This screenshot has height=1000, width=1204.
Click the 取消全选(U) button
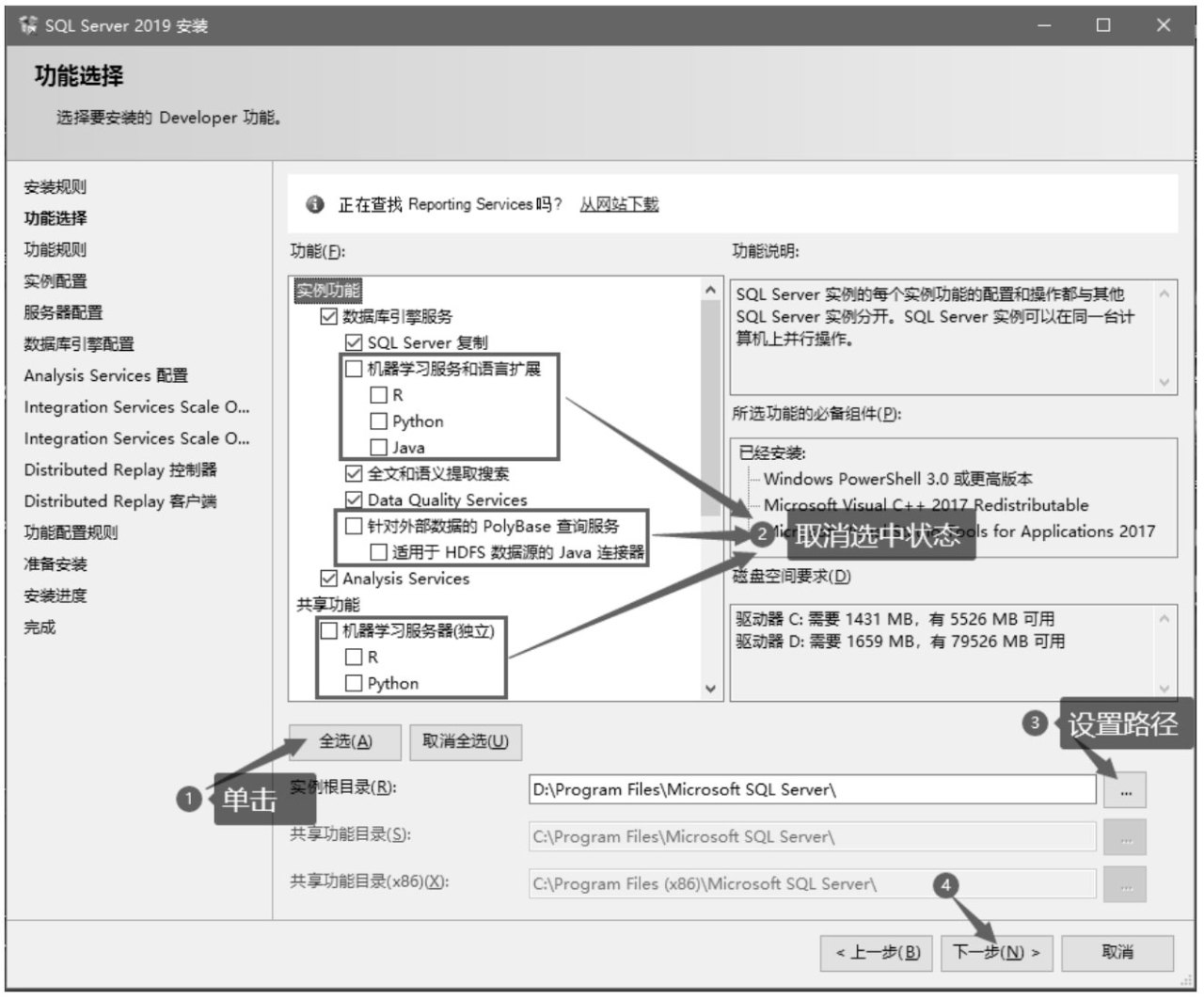coord(466,742)
